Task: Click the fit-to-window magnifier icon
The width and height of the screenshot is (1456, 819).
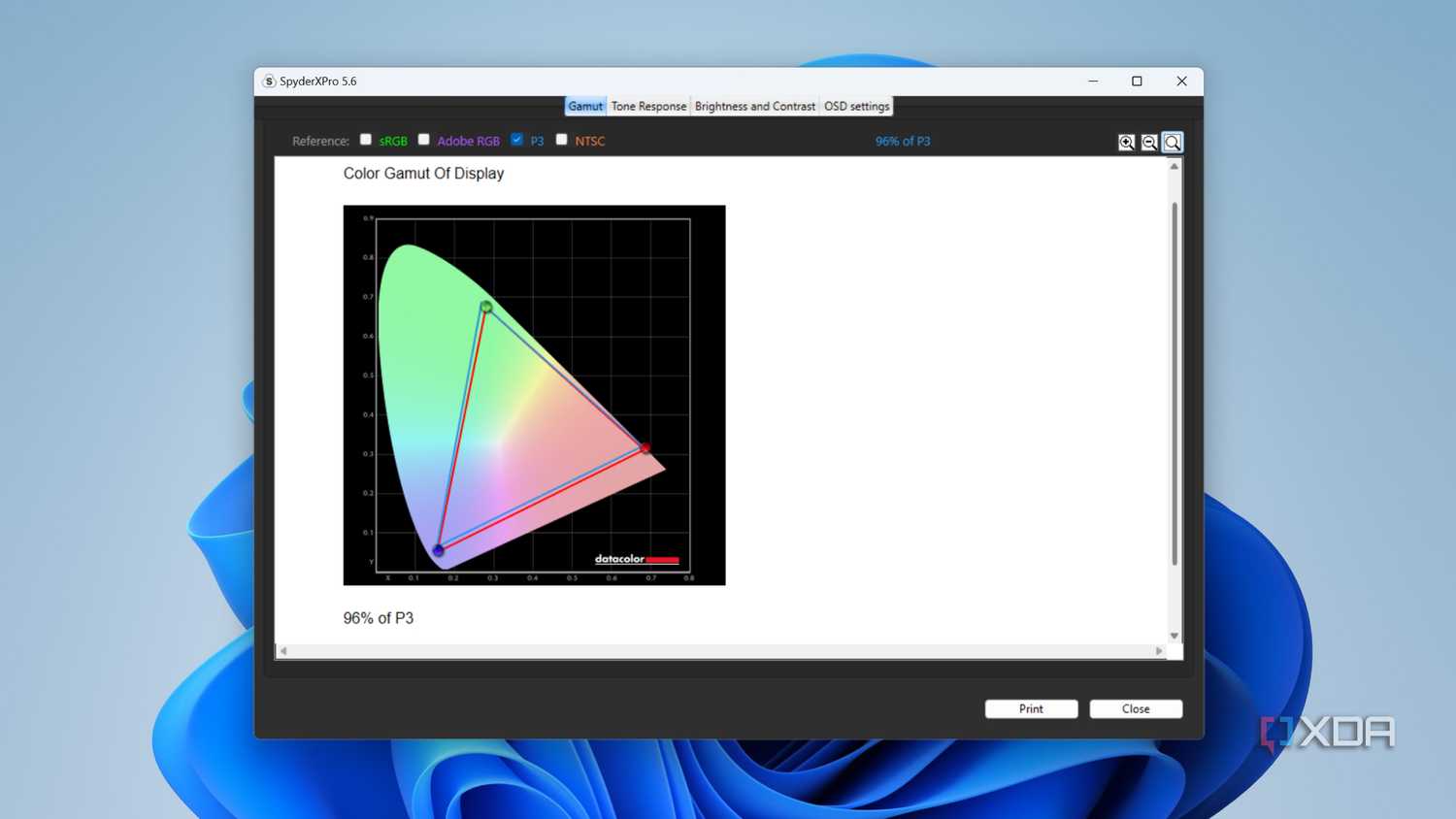Action: point(1173,143)
